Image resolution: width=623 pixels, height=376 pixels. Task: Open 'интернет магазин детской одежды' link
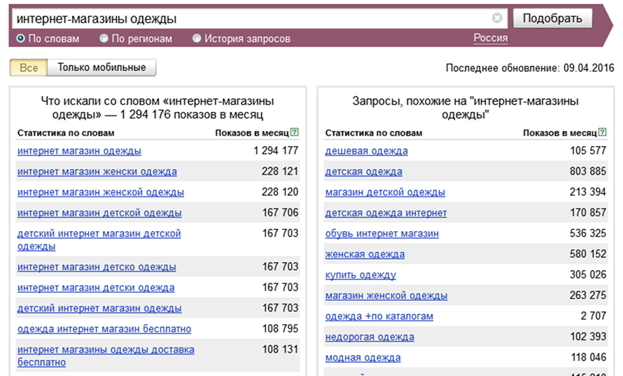click(99, 213)
